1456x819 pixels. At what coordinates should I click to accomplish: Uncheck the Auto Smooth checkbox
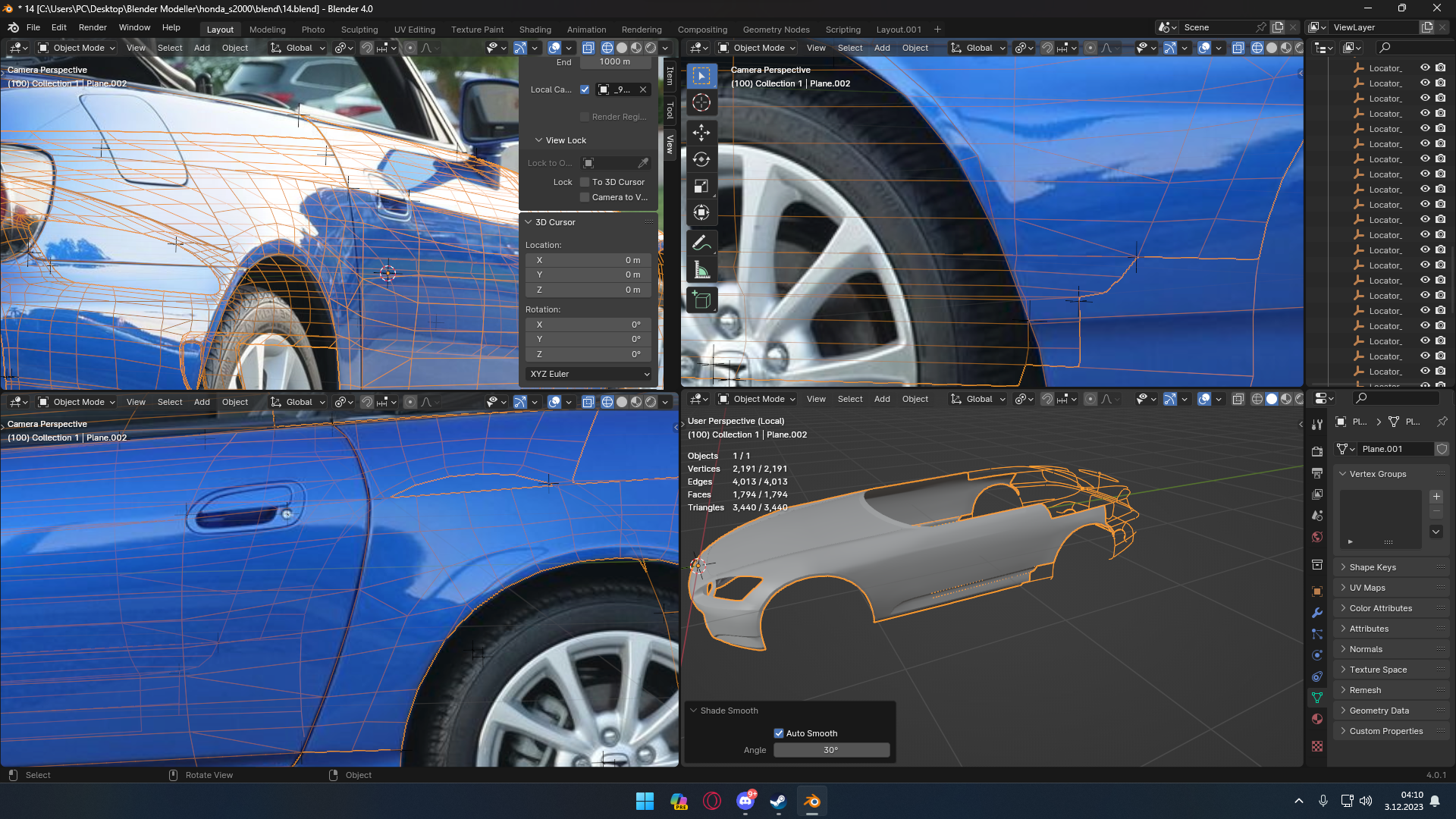point(778,733)
